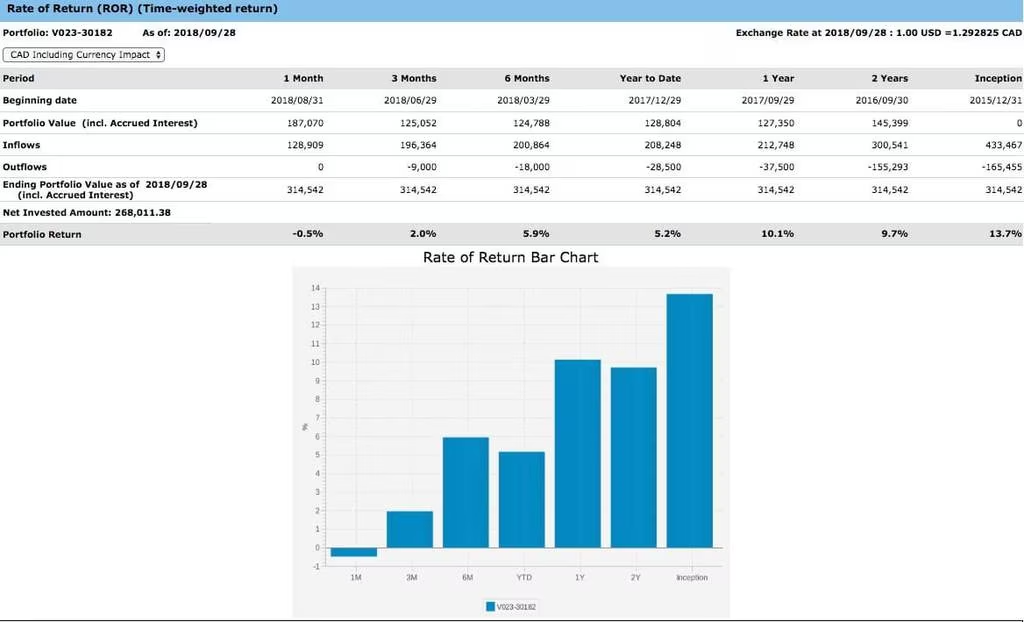Viewport: 1024px width, 622px height.
Task: Click the Exchange Rate text
Action: coord(878,33)
